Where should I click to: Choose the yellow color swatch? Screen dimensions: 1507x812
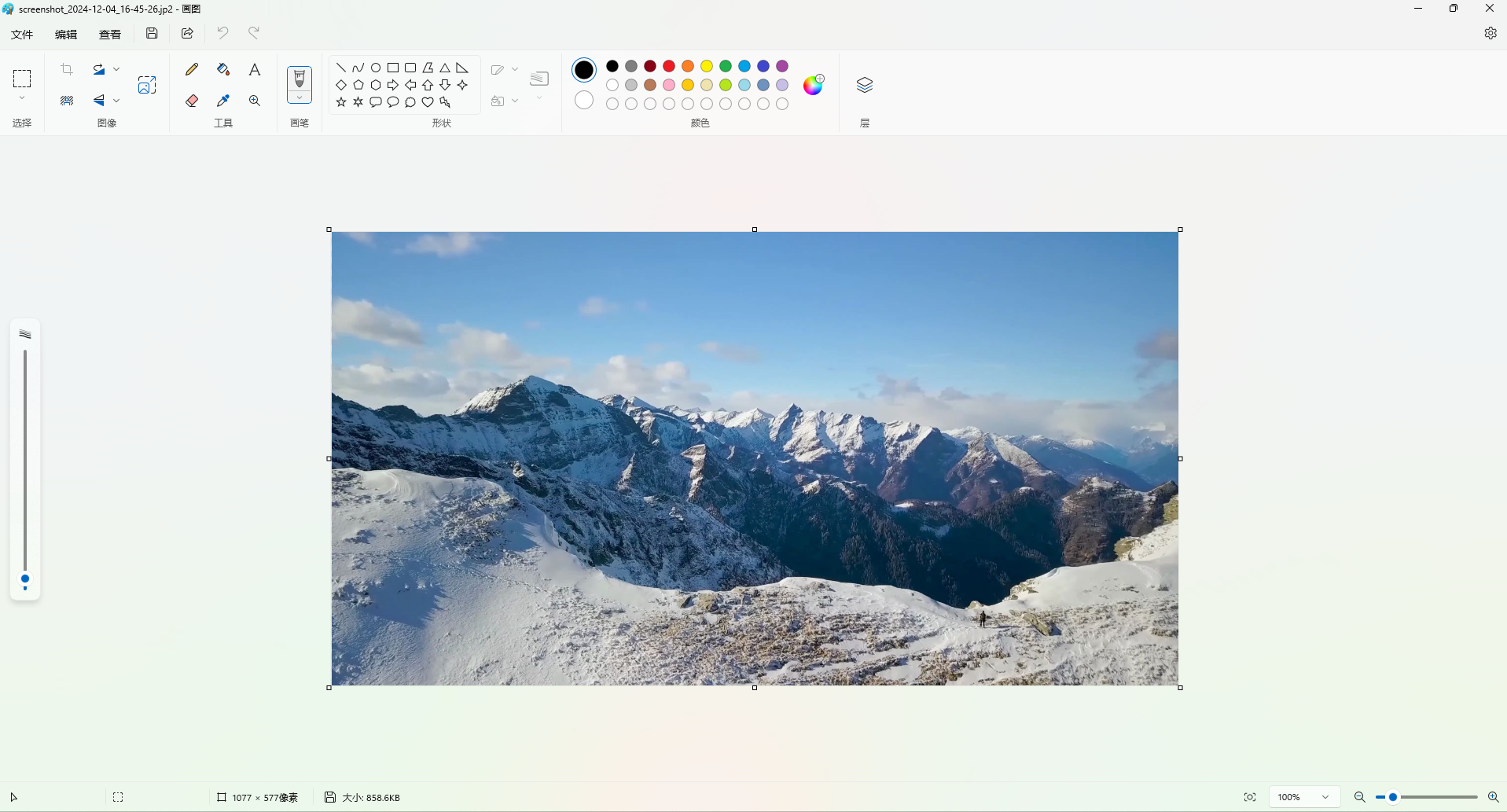coord(707,66)
